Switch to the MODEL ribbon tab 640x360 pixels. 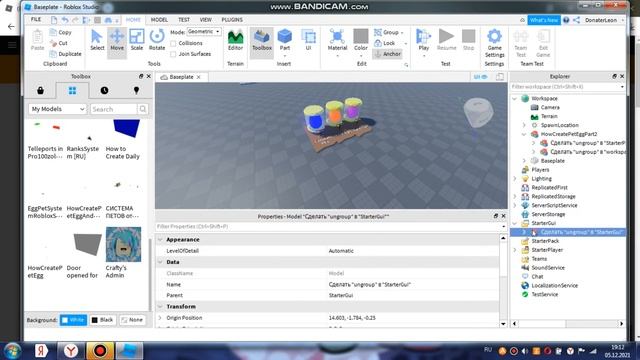point(159,20)
